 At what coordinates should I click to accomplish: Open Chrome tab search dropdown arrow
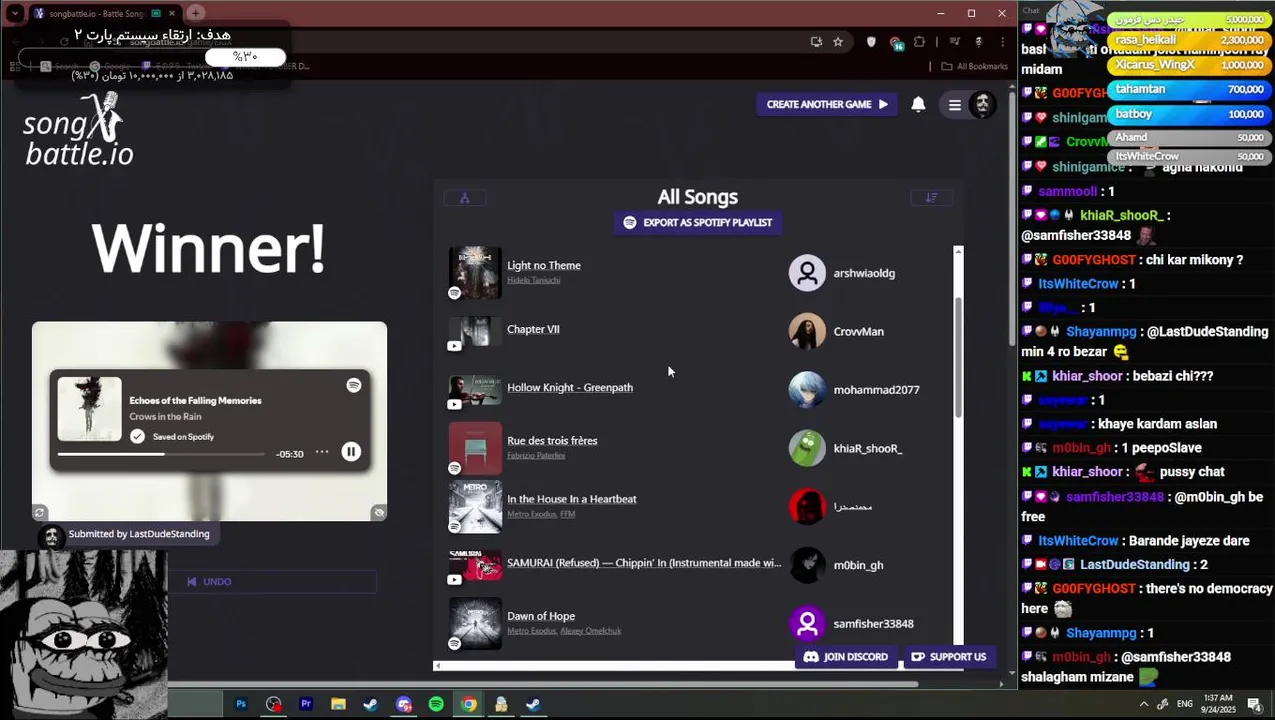(14, 13)
